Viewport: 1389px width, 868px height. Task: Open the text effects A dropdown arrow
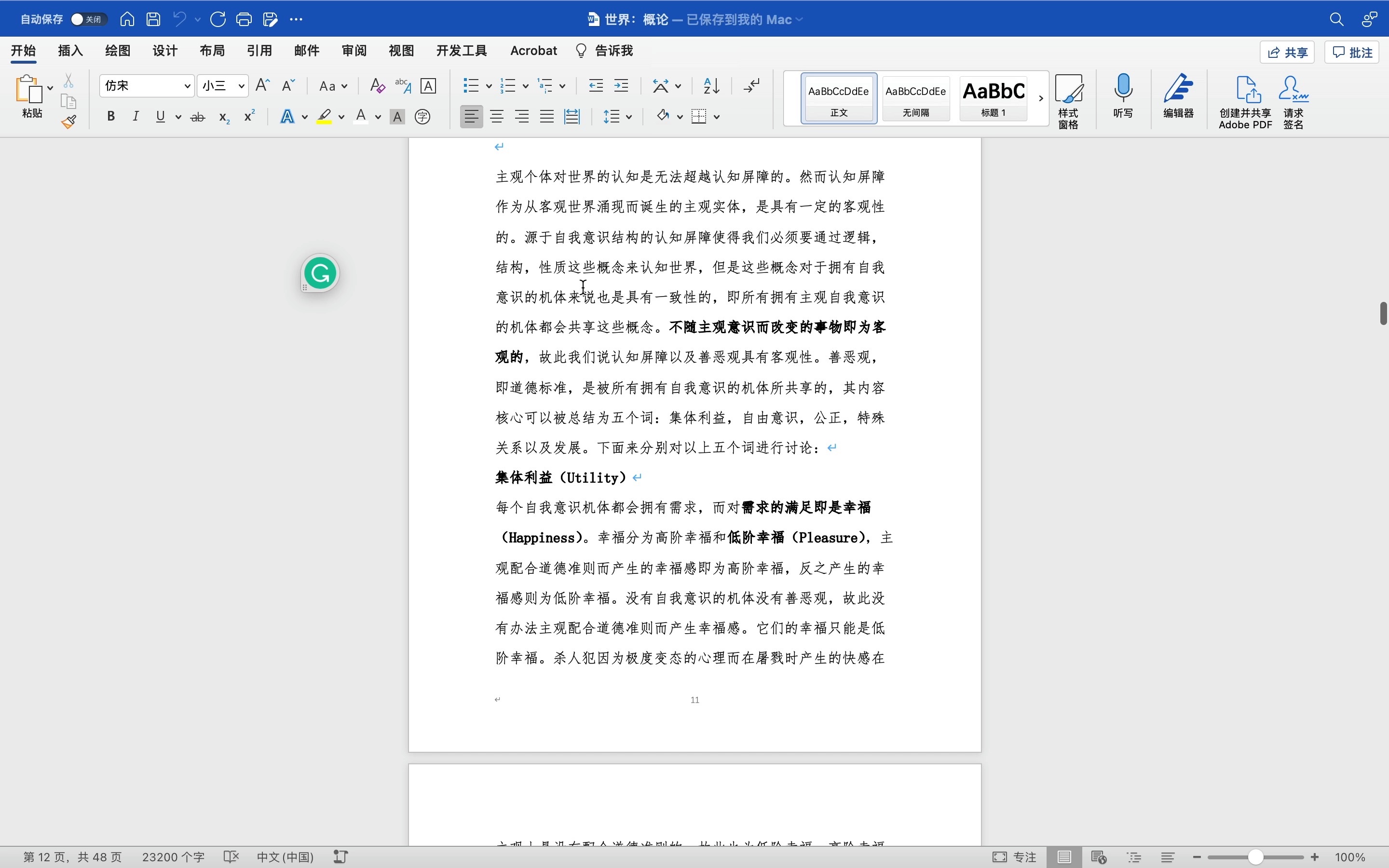305,117
